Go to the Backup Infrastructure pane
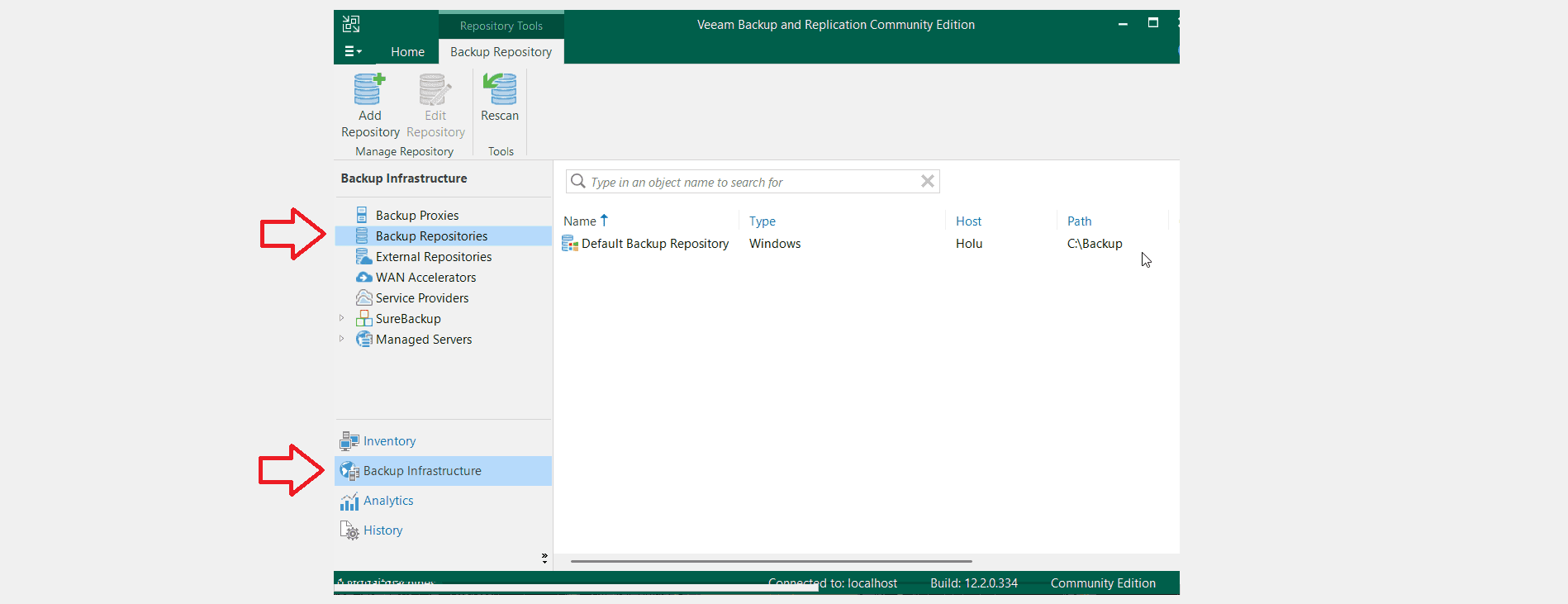This screenshot has height=604, width=1568. coord(444,471)
